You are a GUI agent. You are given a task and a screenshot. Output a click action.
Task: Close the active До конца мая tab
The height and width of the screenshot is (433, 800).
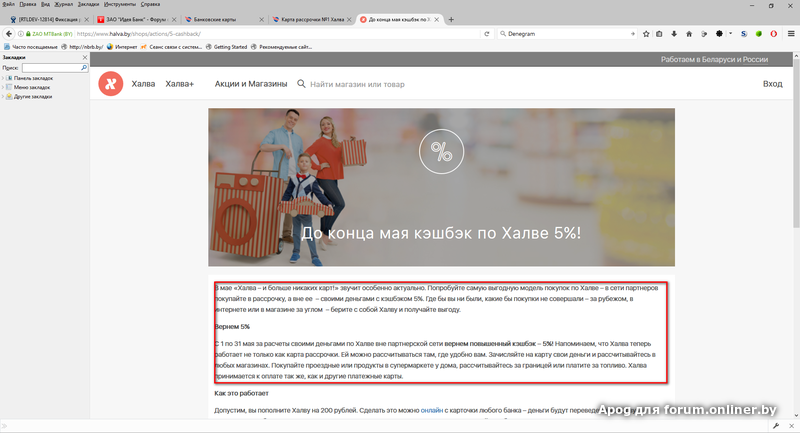[437, 19]
